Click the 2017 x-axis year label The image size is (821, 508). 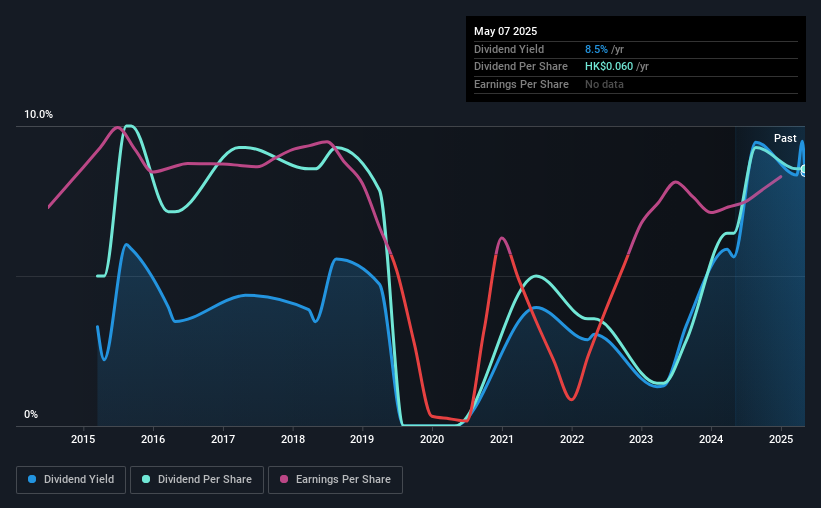click(223, 439)
